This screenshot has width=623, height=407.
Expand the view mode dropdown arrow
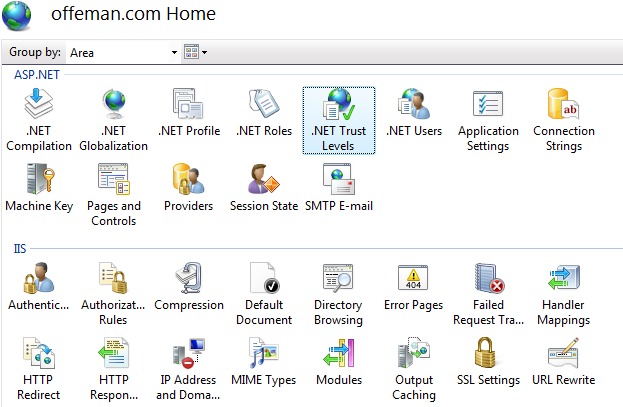coord(205,52)
